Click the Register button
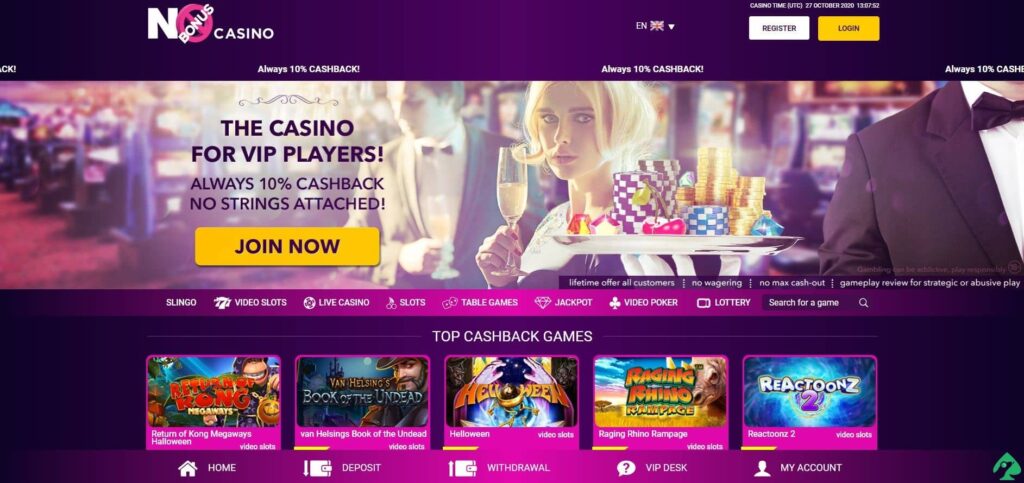1024x483 pixels. (x=779, y=28)
